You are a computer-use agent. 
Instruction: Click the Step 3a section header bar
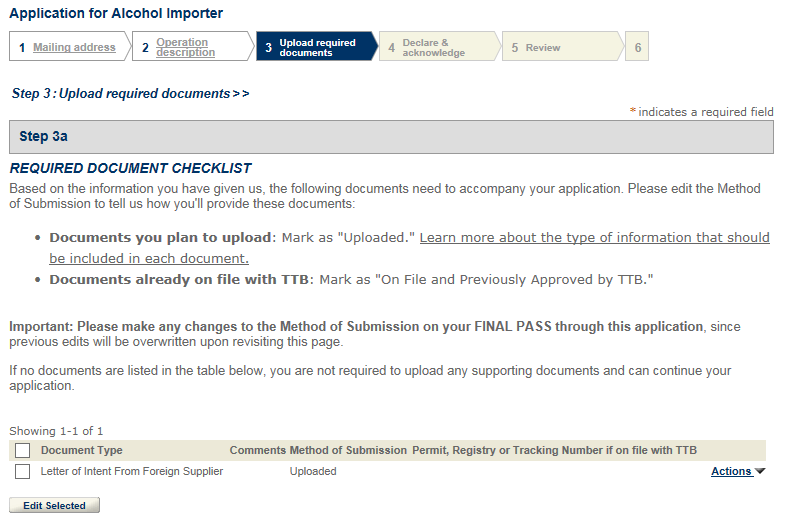tap(391, 137)
